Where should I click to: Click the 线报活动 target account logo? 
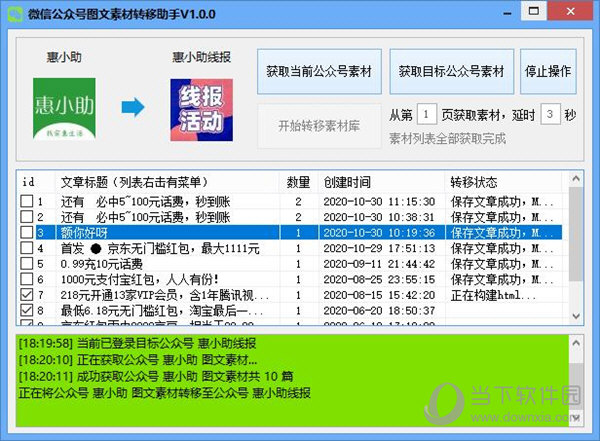pos(201,110)
